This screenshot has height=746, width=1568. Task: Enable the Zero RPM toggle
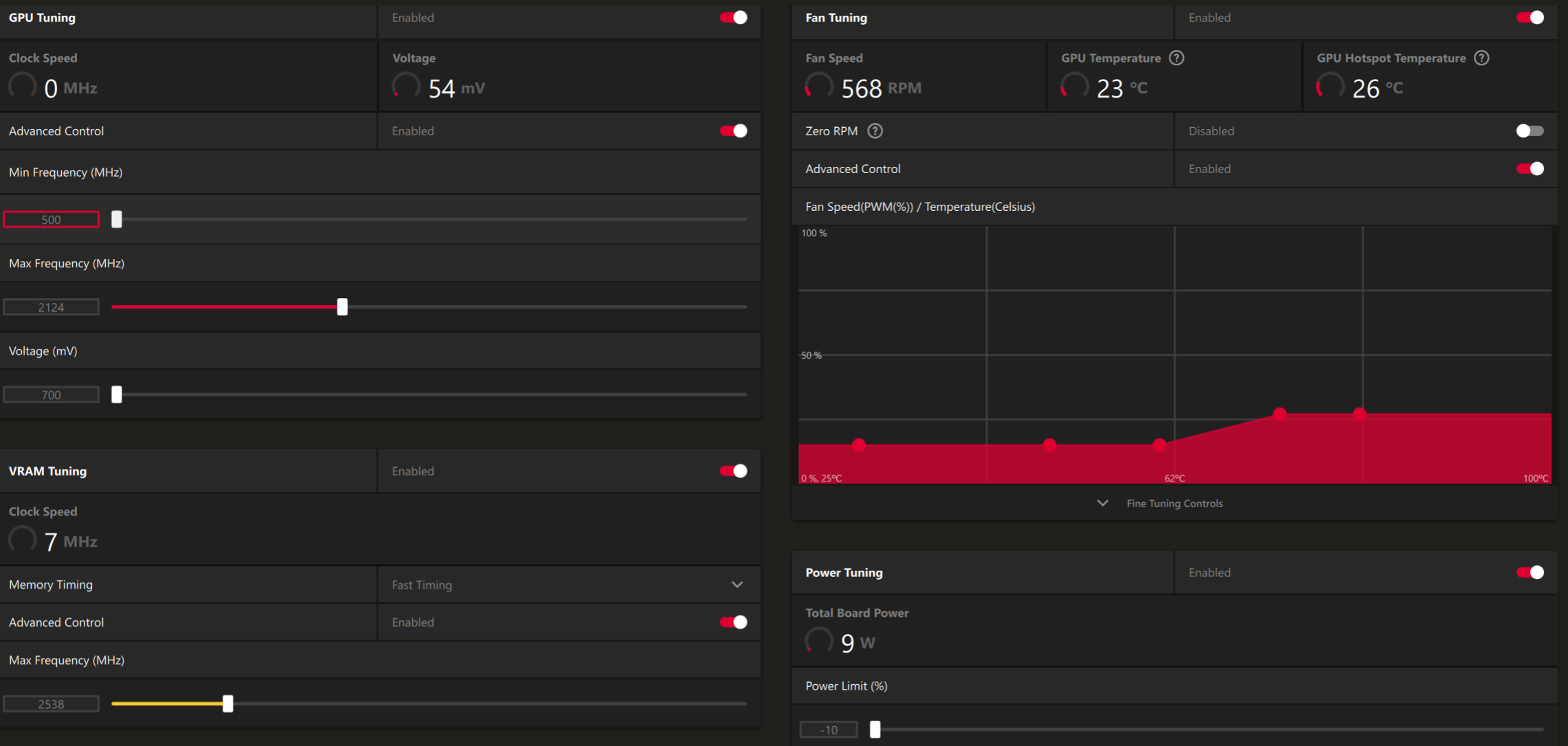pos(1530,131)
